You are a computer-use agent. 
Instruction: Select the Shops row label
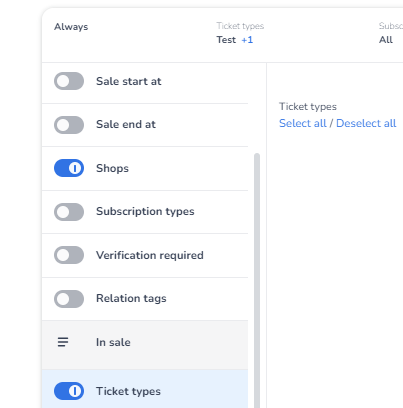112,168
